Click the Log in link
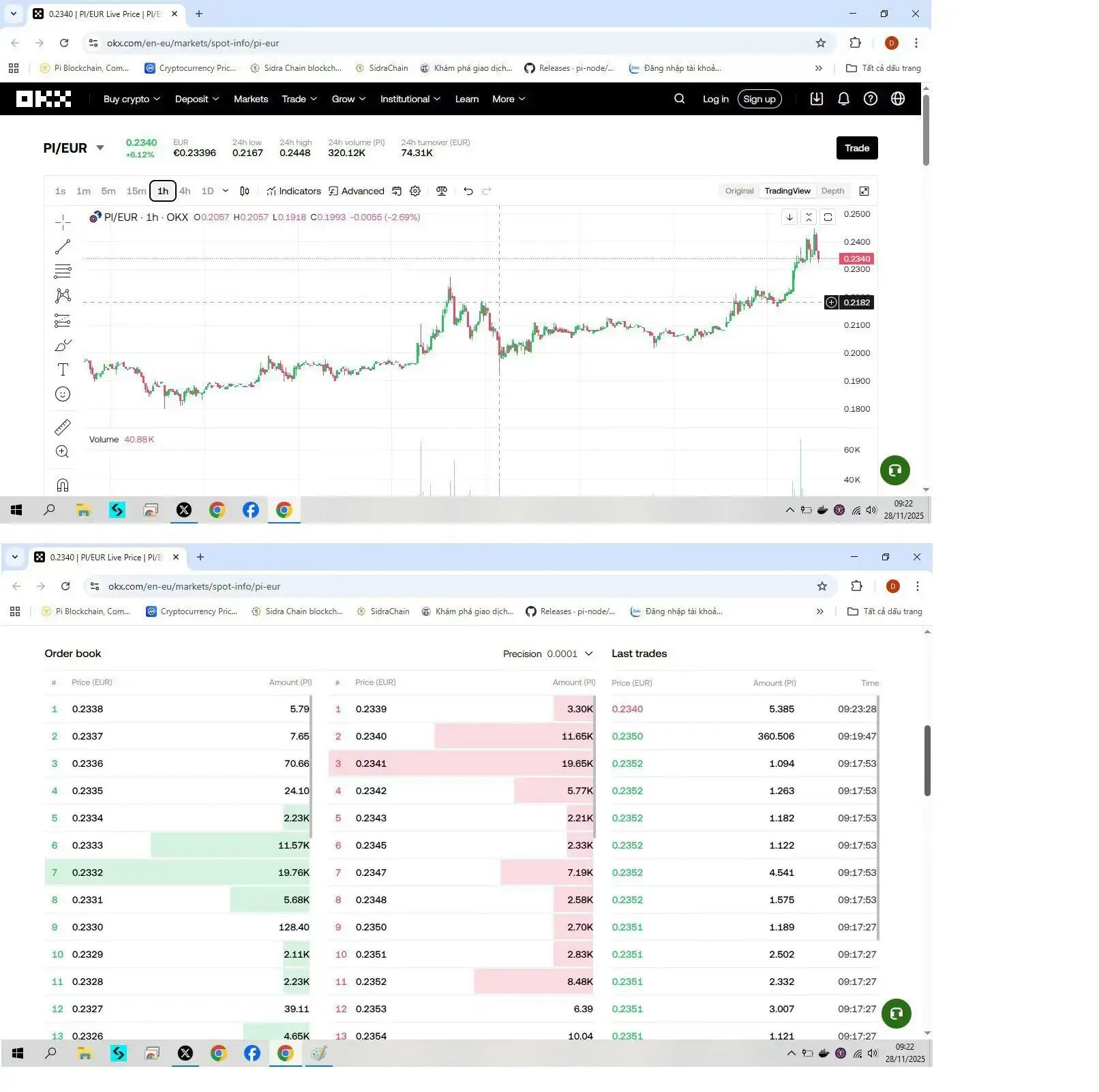 coord(716,100)
